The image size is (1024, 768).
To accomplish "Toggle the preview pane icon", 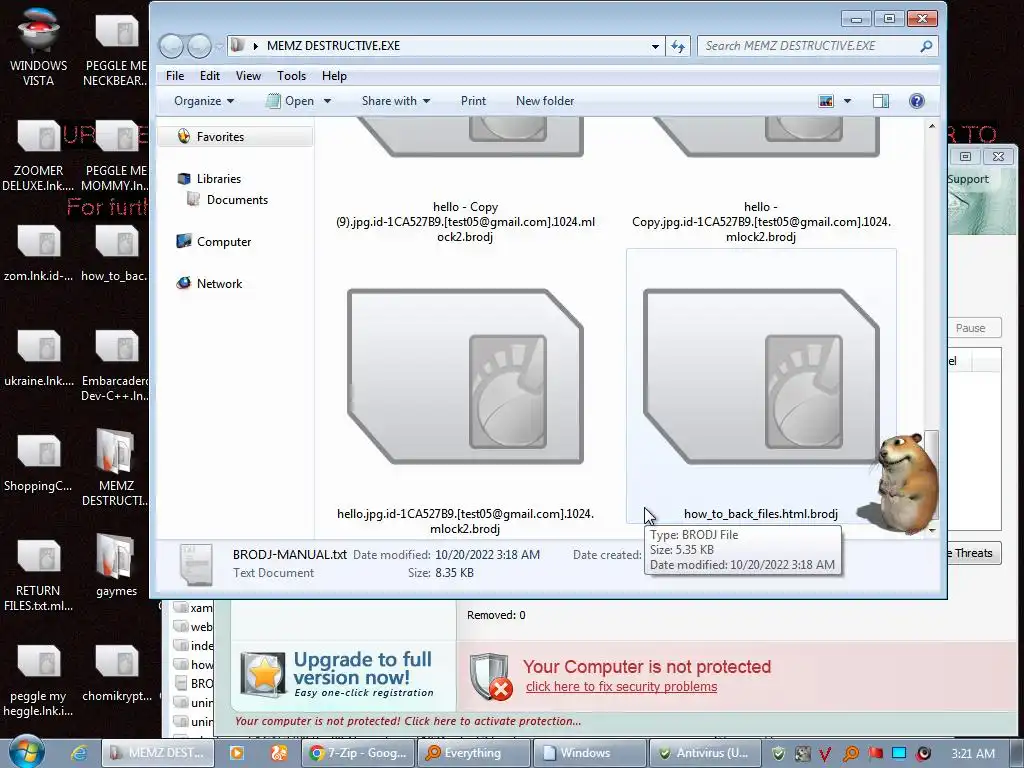I will point(881,101).
